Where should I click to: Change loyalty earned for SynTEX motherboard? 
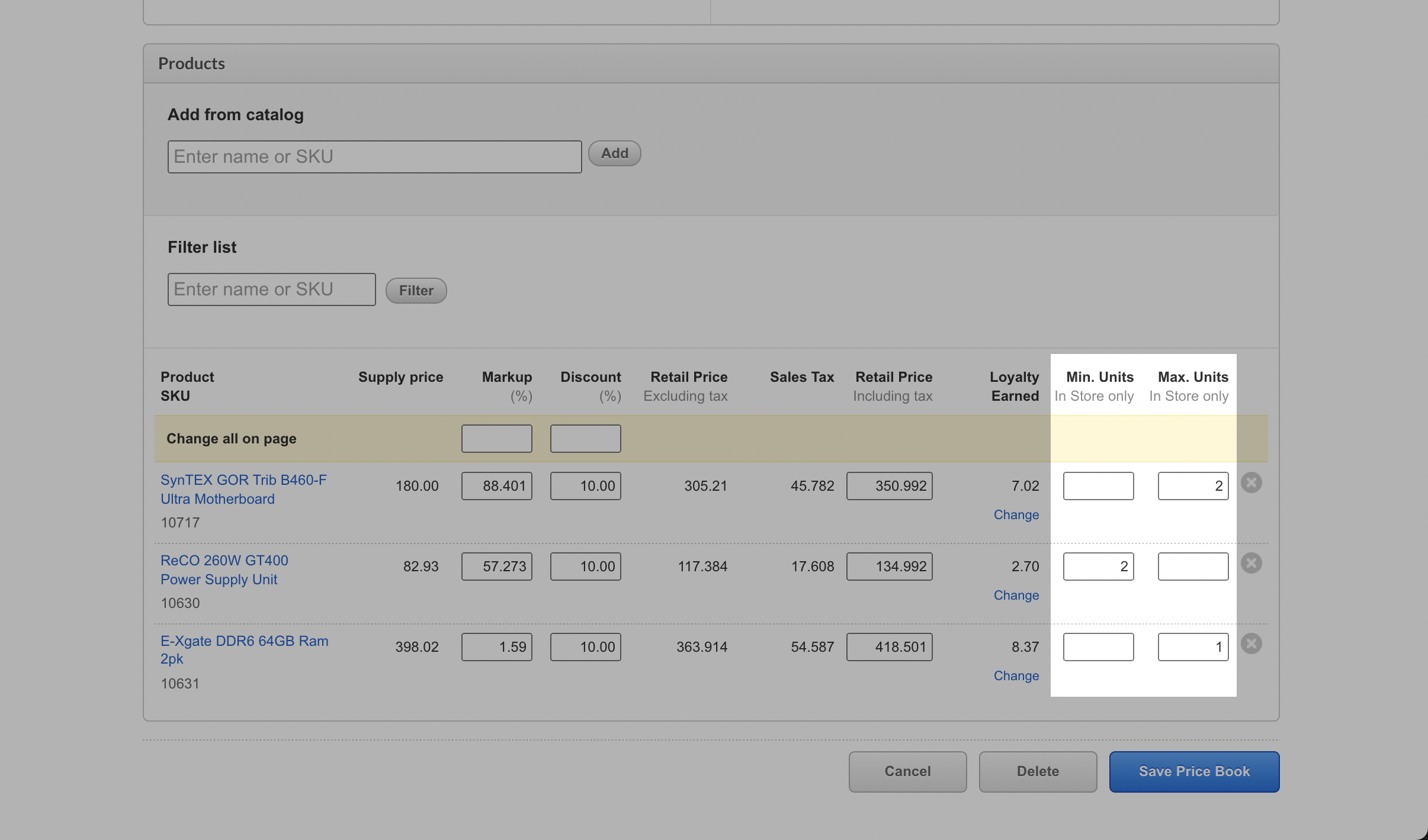[1016, 515]
